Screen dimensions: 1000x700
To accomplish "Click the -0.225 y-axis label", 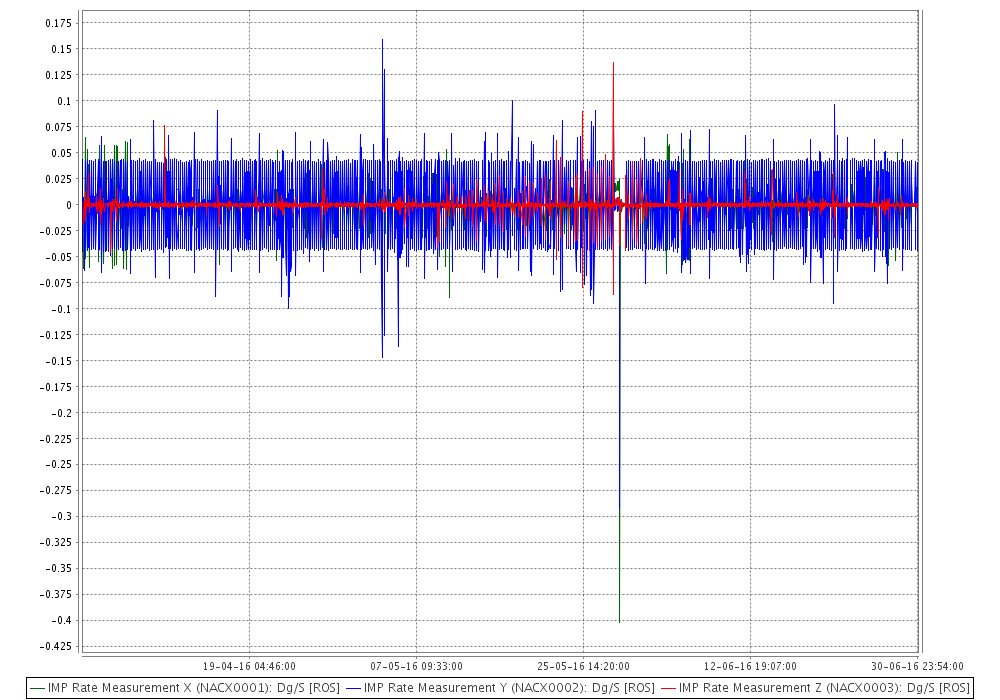I will (x=55, y=439).
